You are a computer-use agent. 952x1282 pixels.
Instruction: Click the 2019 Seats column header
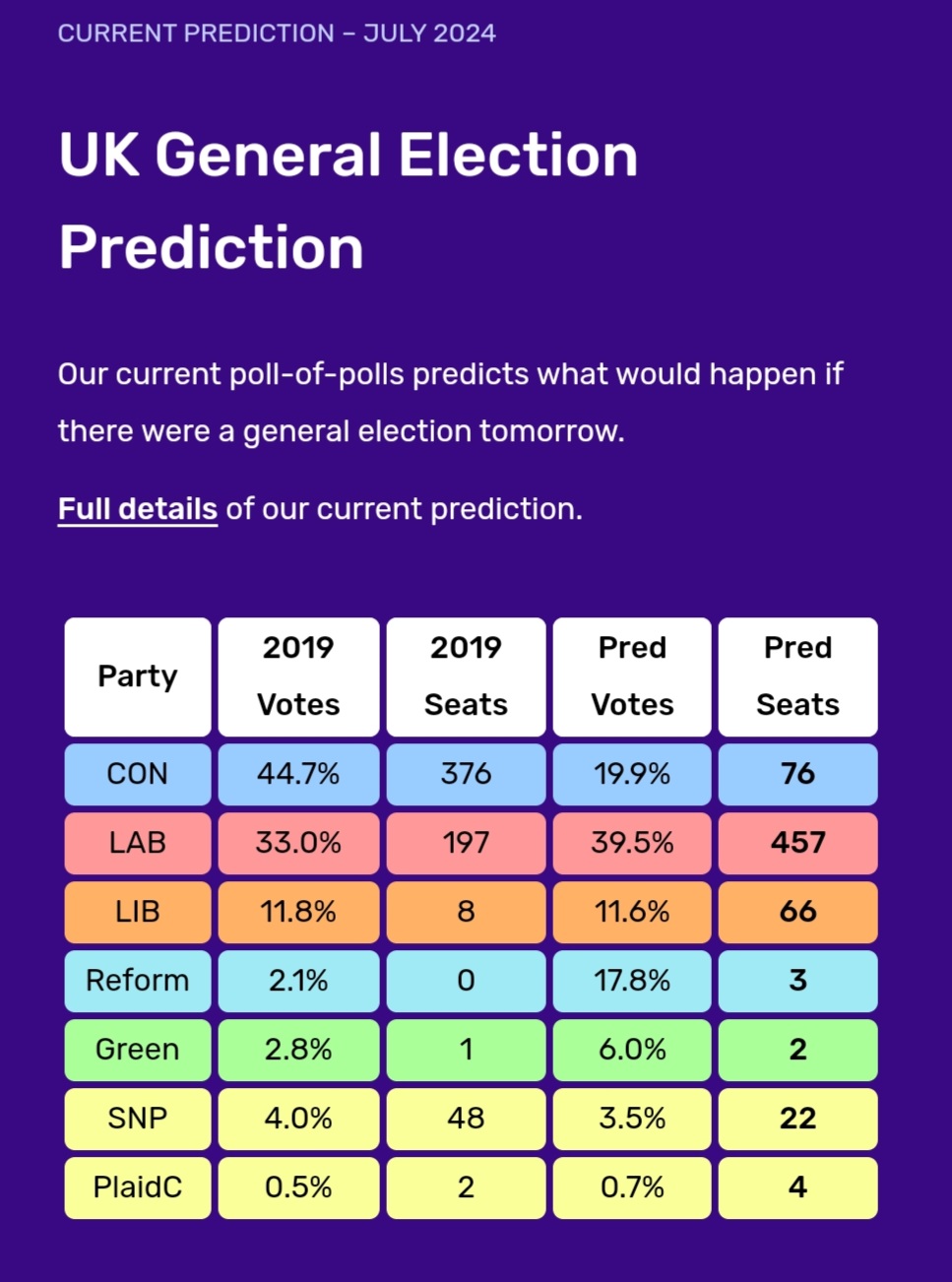point(466,676)
